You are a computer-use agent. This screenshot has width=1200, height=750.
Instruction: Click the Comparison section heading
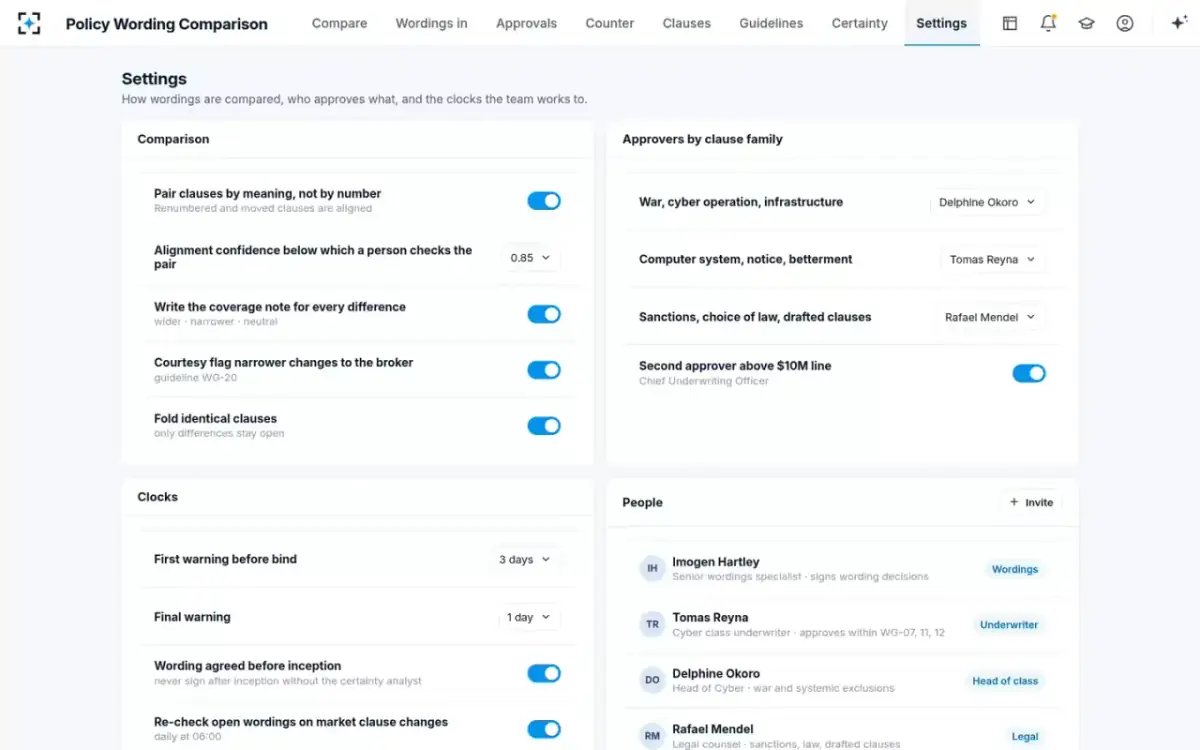(x=173, y=139)
